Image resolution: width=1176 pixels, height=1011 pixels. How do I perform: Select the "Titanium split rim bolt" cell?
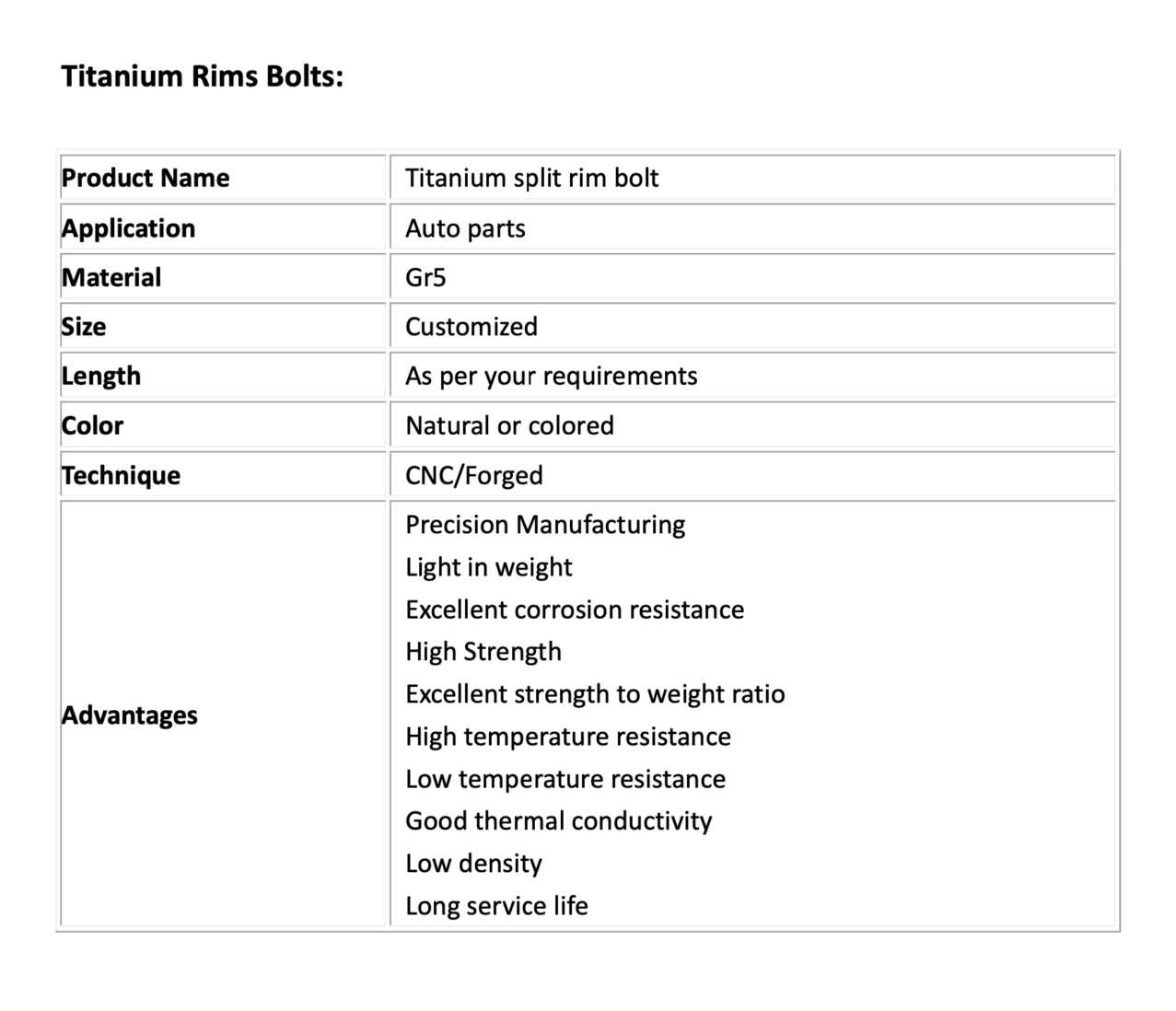(531, 178)
